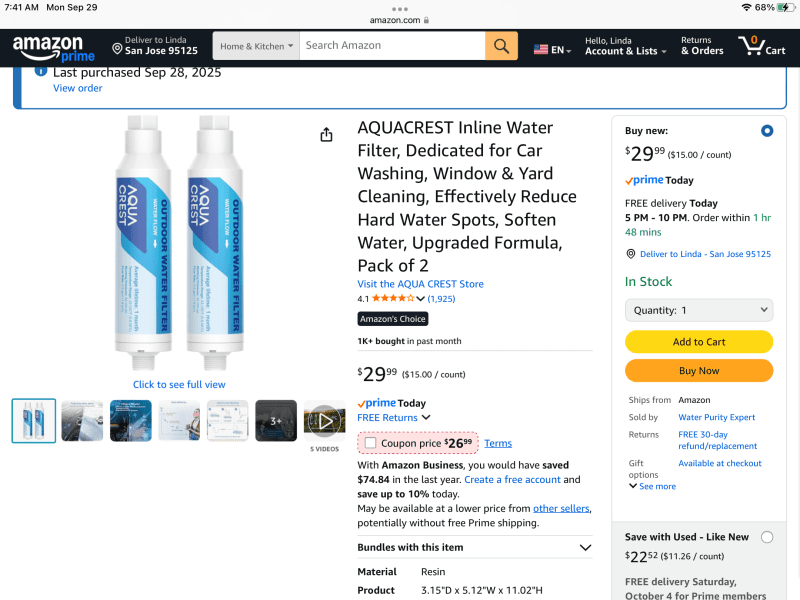Image resolution: width=800 pixels, height=600 pixels.
Task: Open the Quantity dropdown
Action: point(699,310)
